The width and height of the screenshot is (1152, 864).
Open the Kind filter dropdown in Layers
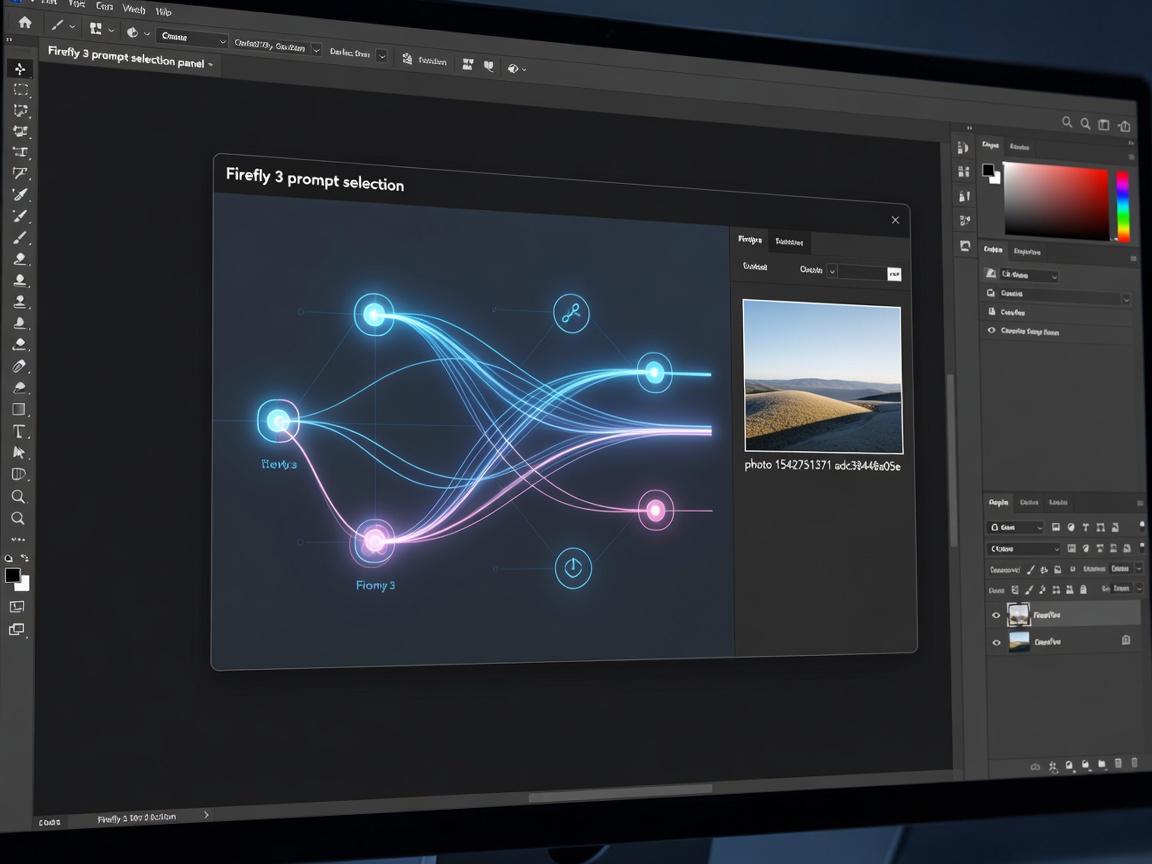(x=1015, y=527)
